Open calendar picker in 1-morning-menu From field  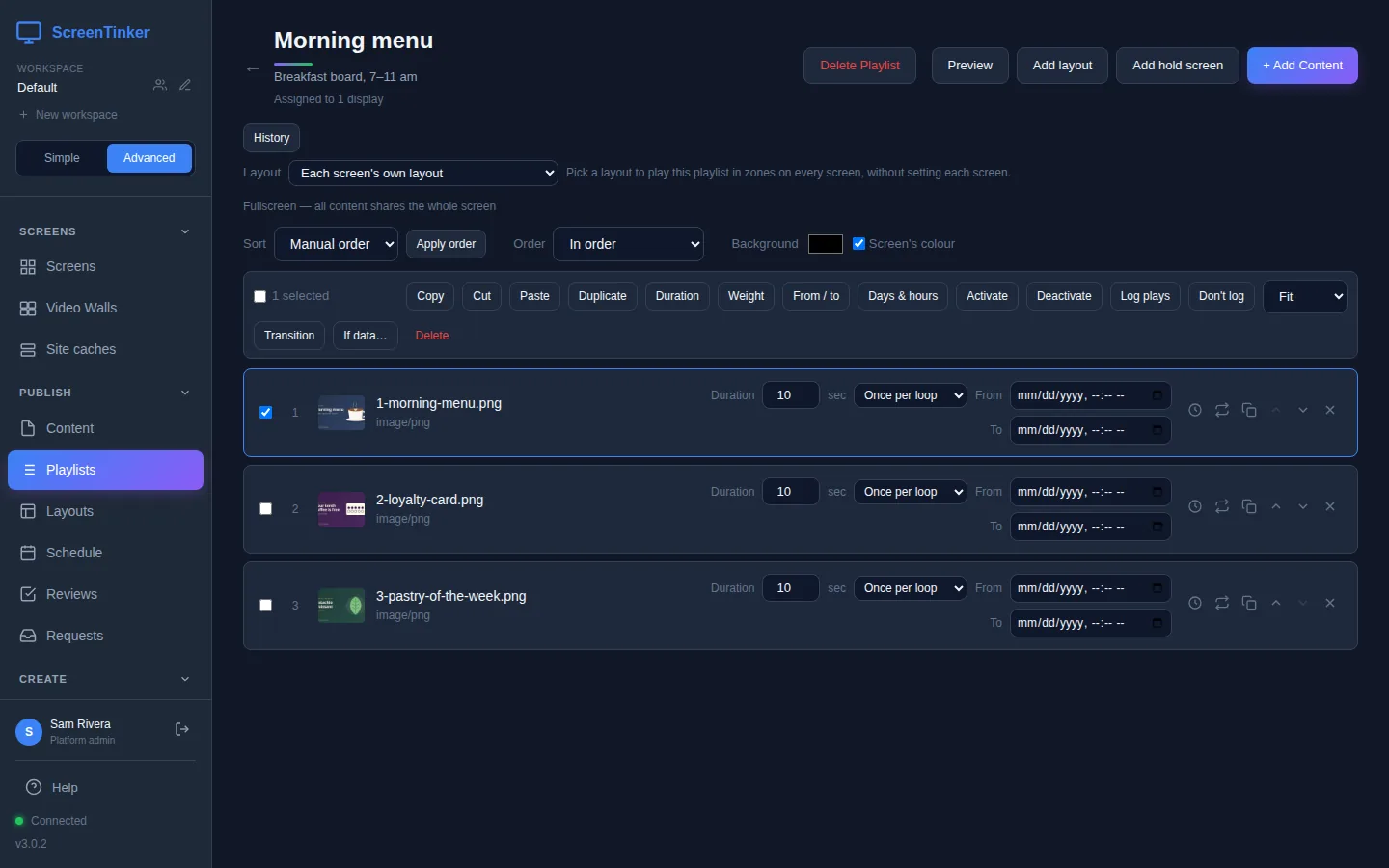[x=1157, y=395]
